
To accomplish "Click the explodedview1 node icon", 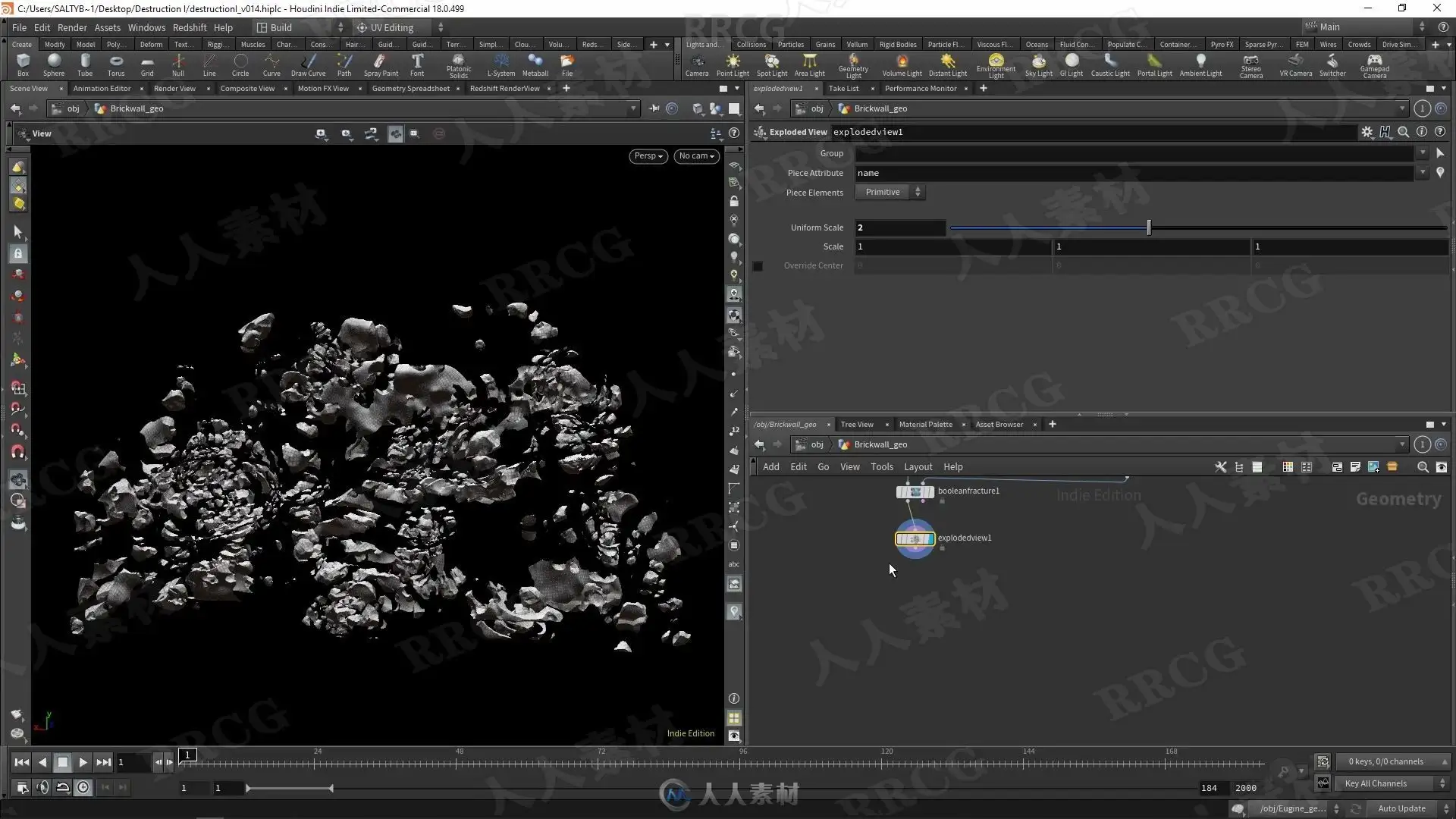I will (915, 539).
